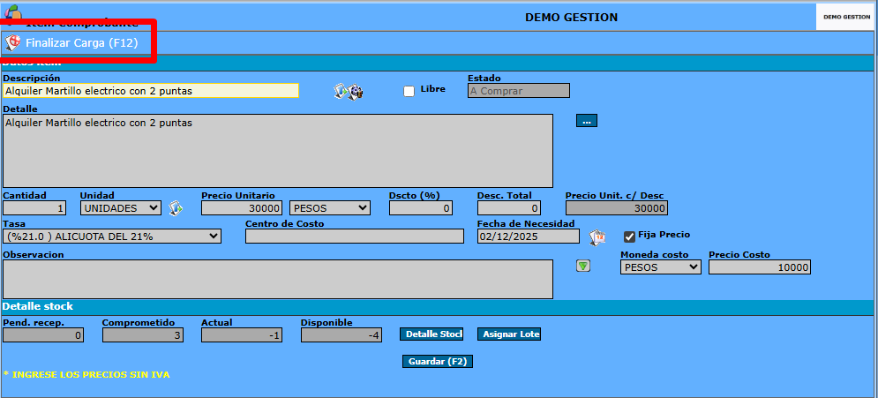Click the 'Detalle stock' section header
The height and width of the screenshot is (398, 878).
(x=38, y=307)
